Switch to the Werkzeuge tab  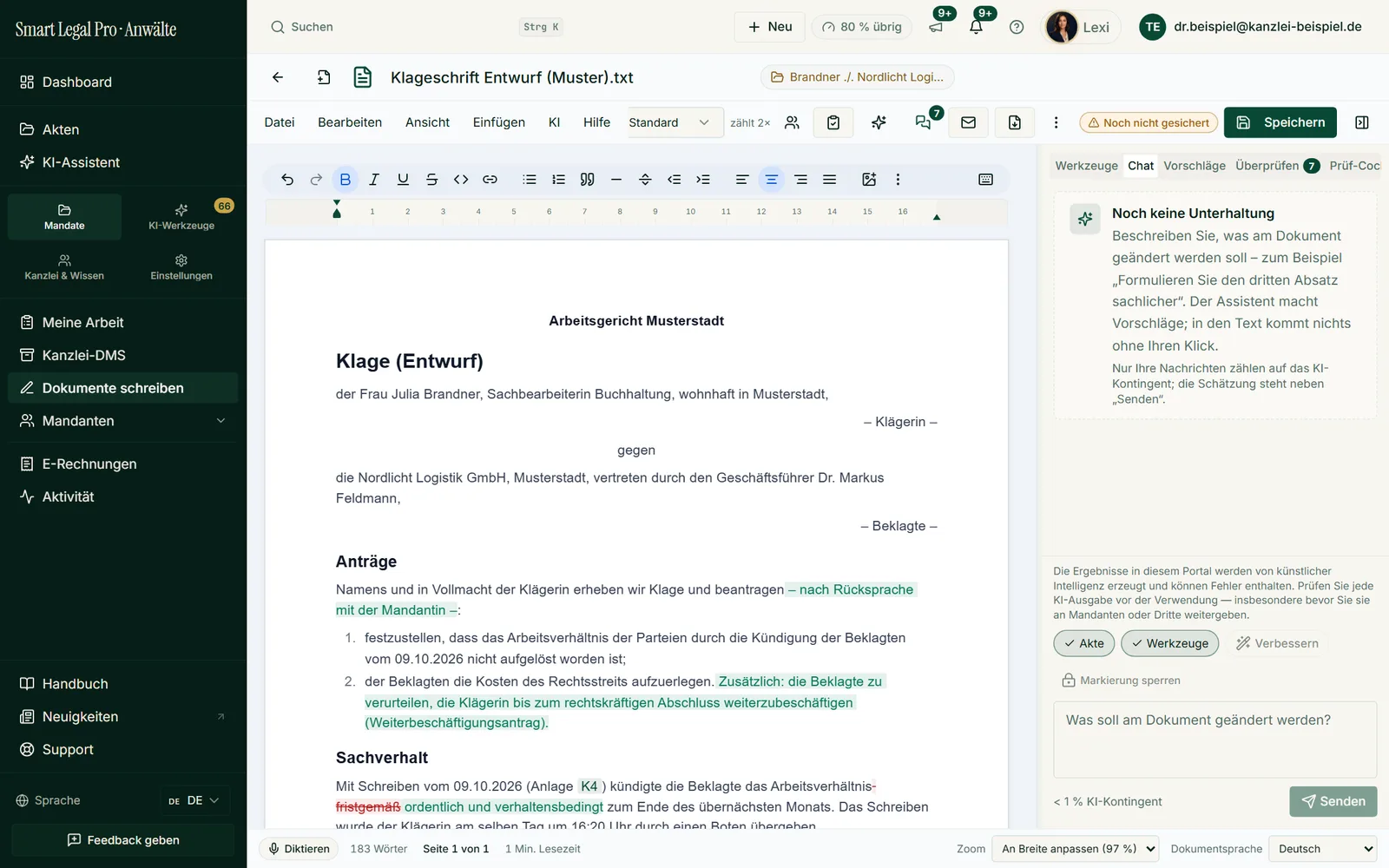(1087, 166)
